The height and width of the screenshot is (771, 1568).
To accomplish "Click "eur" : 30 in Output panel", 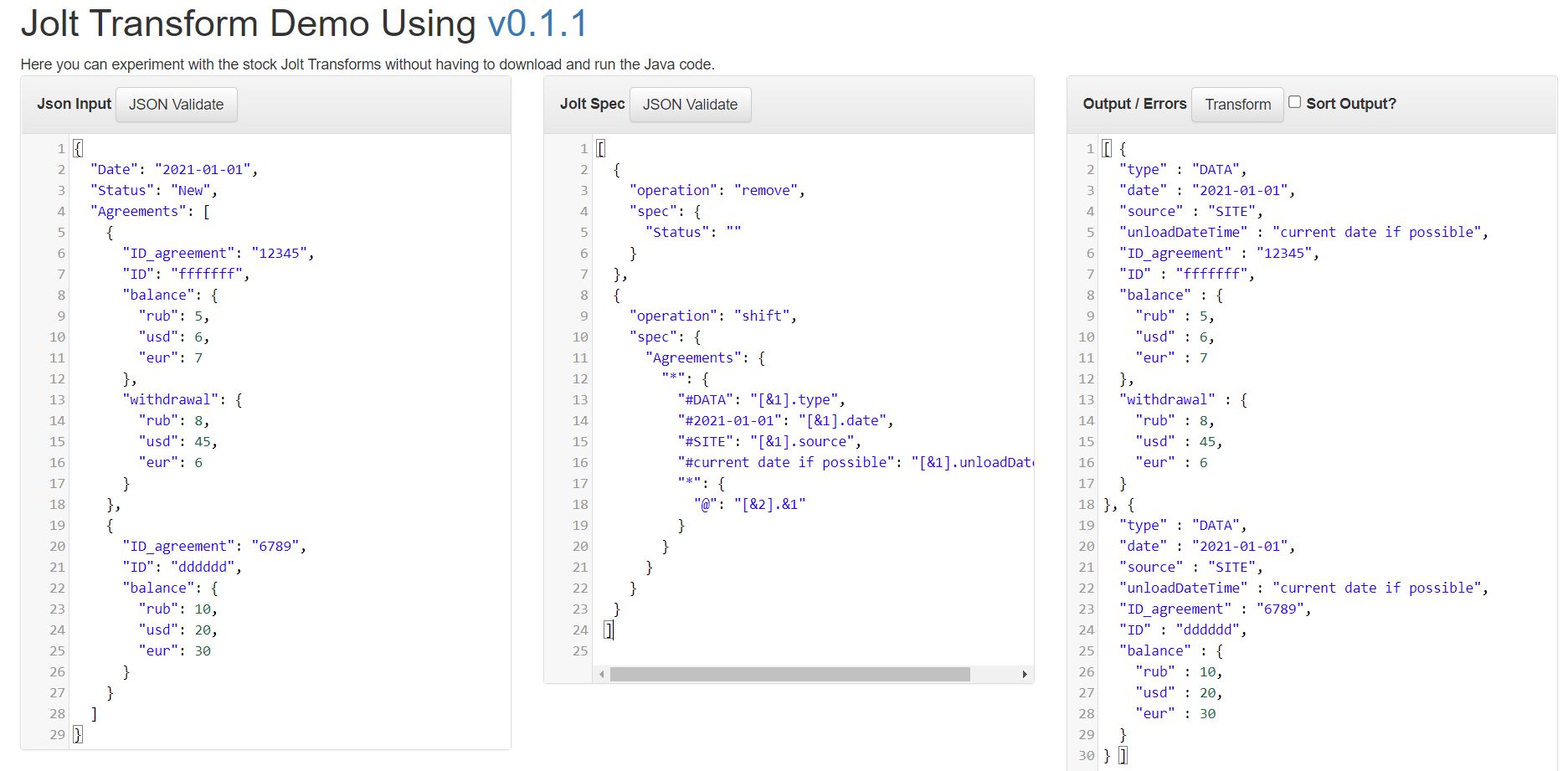I will pyautogui.click(x=1175, y=713).
